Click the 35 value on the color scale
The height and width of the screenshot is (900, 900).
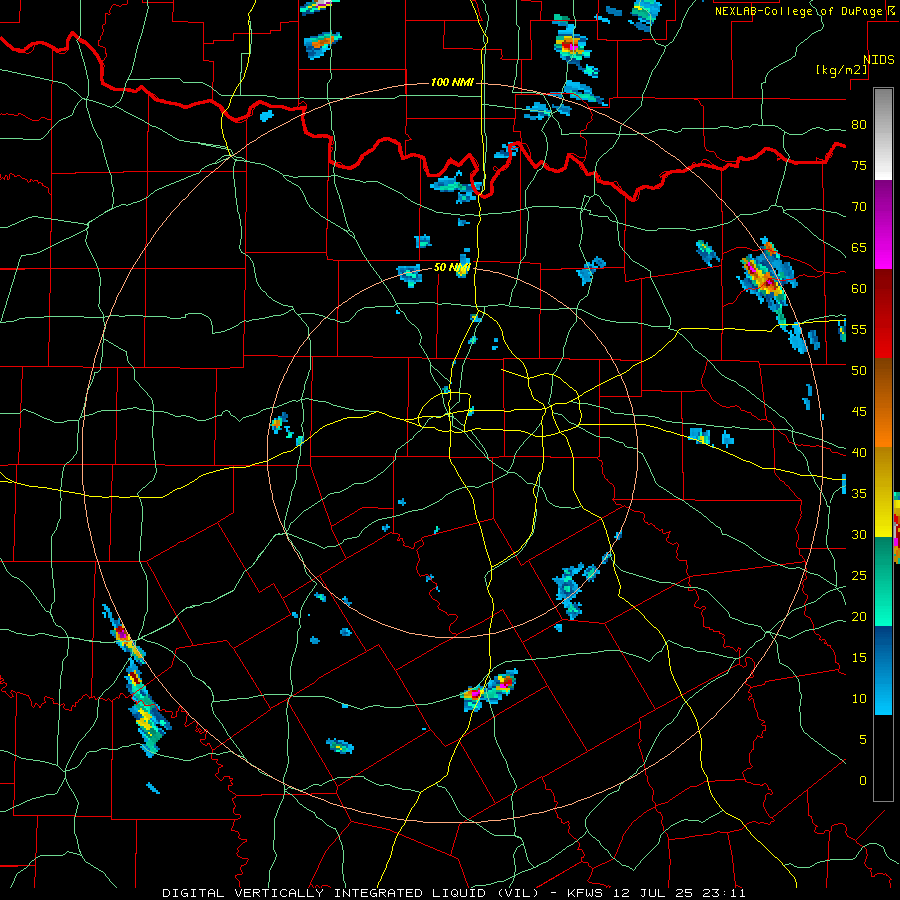859,494
